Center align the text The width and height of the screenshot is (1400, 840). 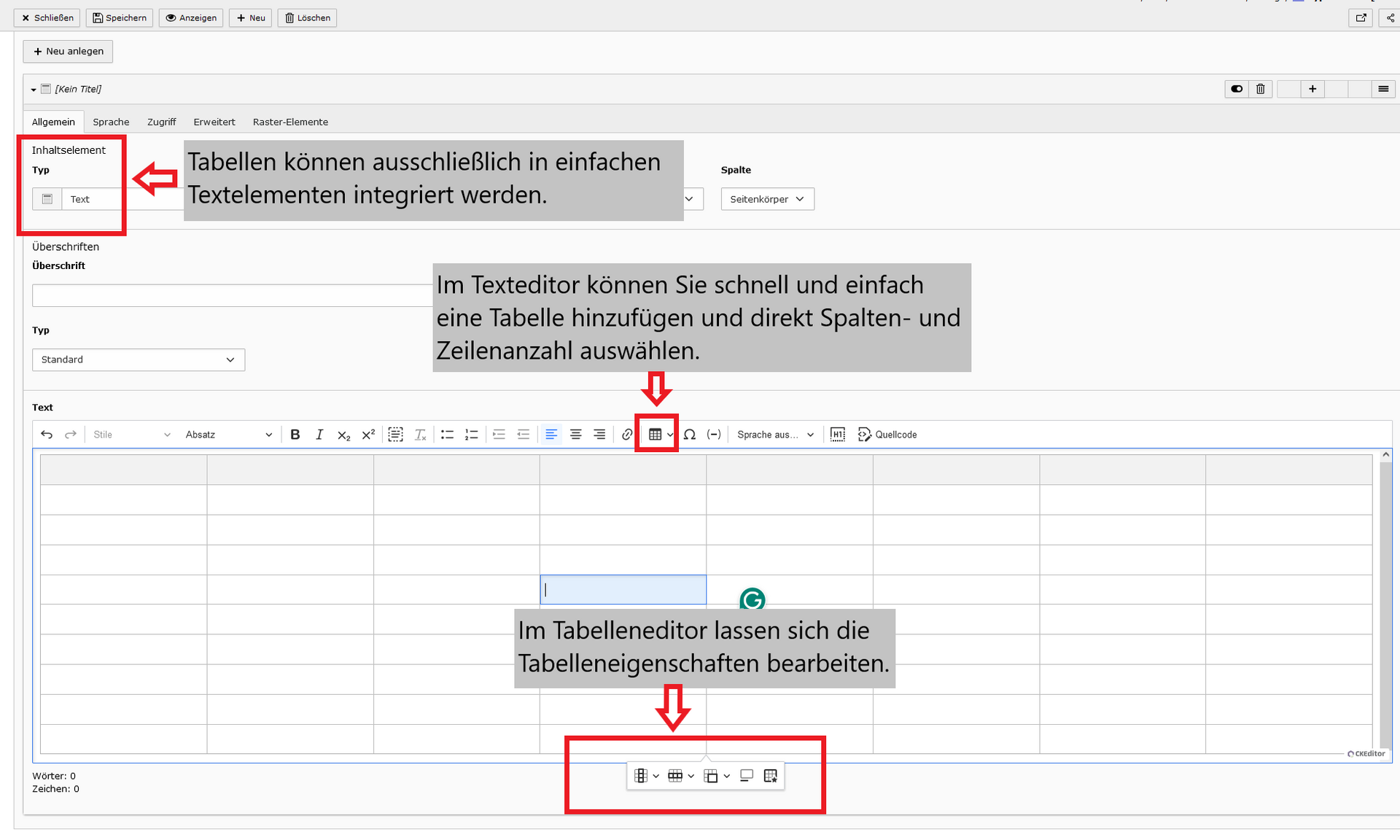575,435
